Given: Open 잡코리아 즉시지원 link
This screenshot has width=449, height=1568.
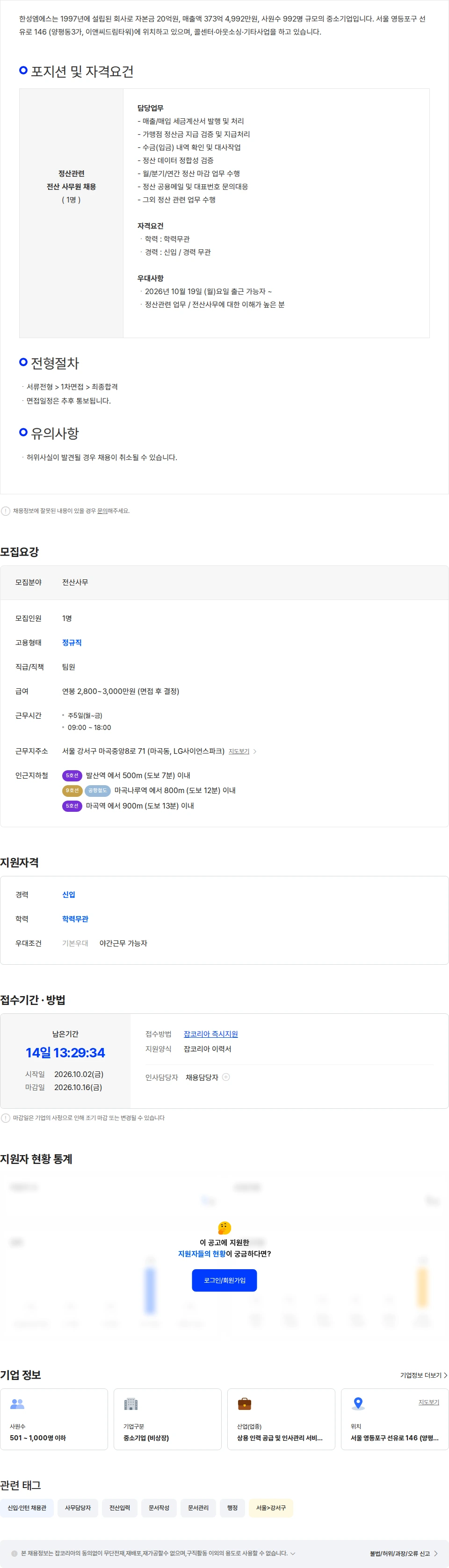Looking at the screenshot, I should point(210,1033).
